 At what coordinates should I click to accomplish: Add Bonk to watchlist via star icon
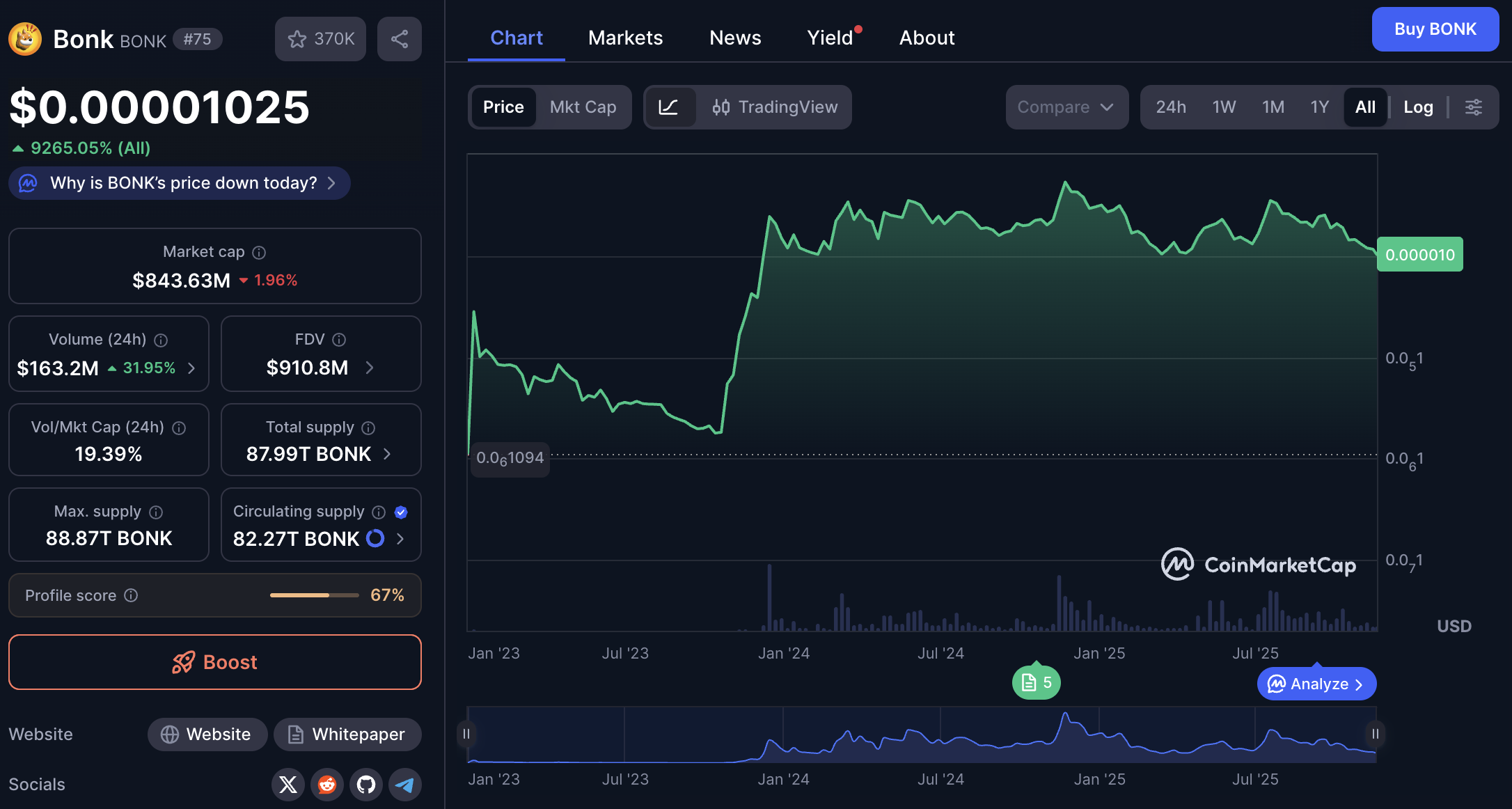pyautogui.click(x=298, y=39)
